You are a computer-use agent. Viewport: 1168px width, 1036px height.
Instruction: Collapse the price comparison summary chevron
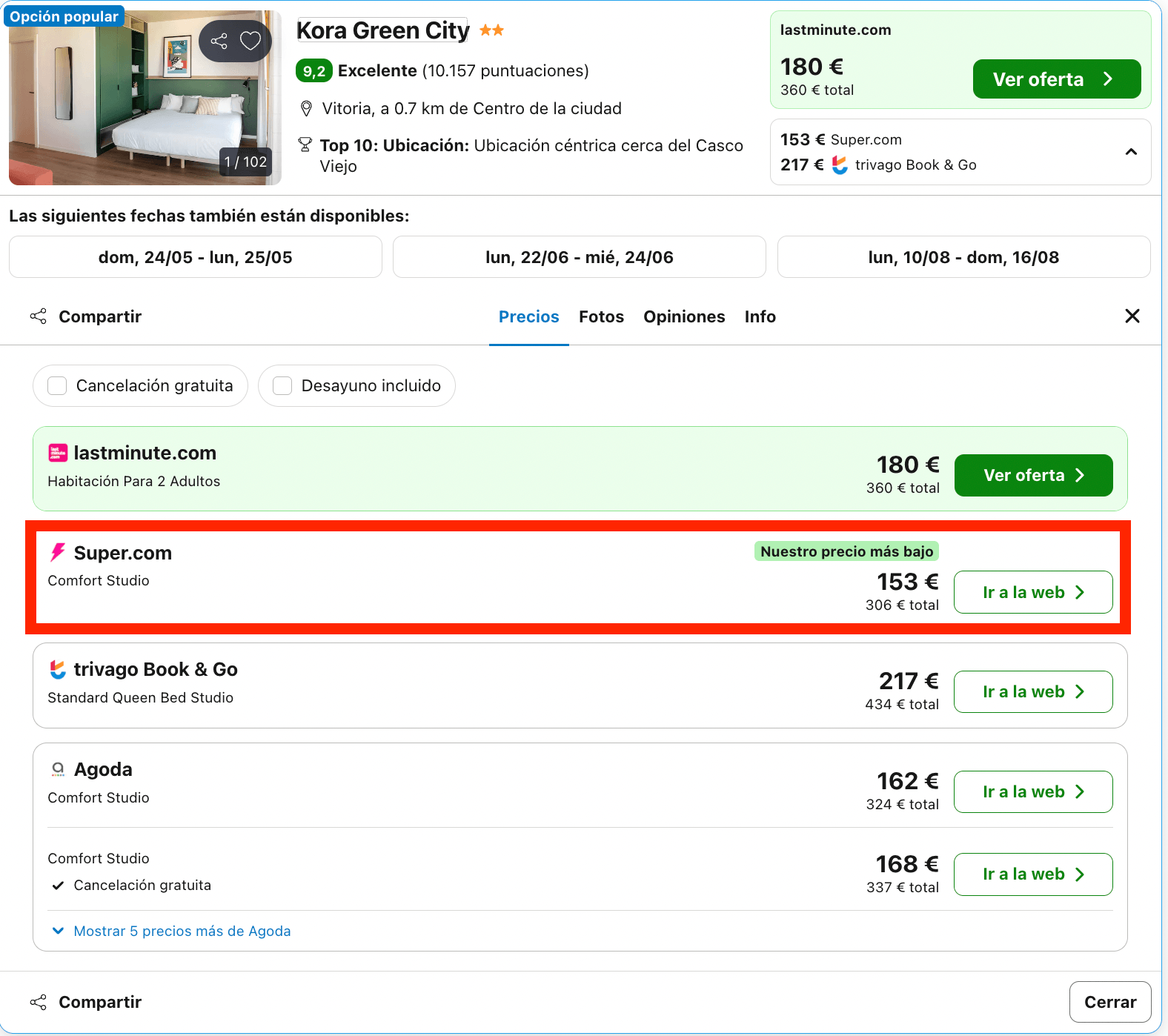coord(1131,152)
